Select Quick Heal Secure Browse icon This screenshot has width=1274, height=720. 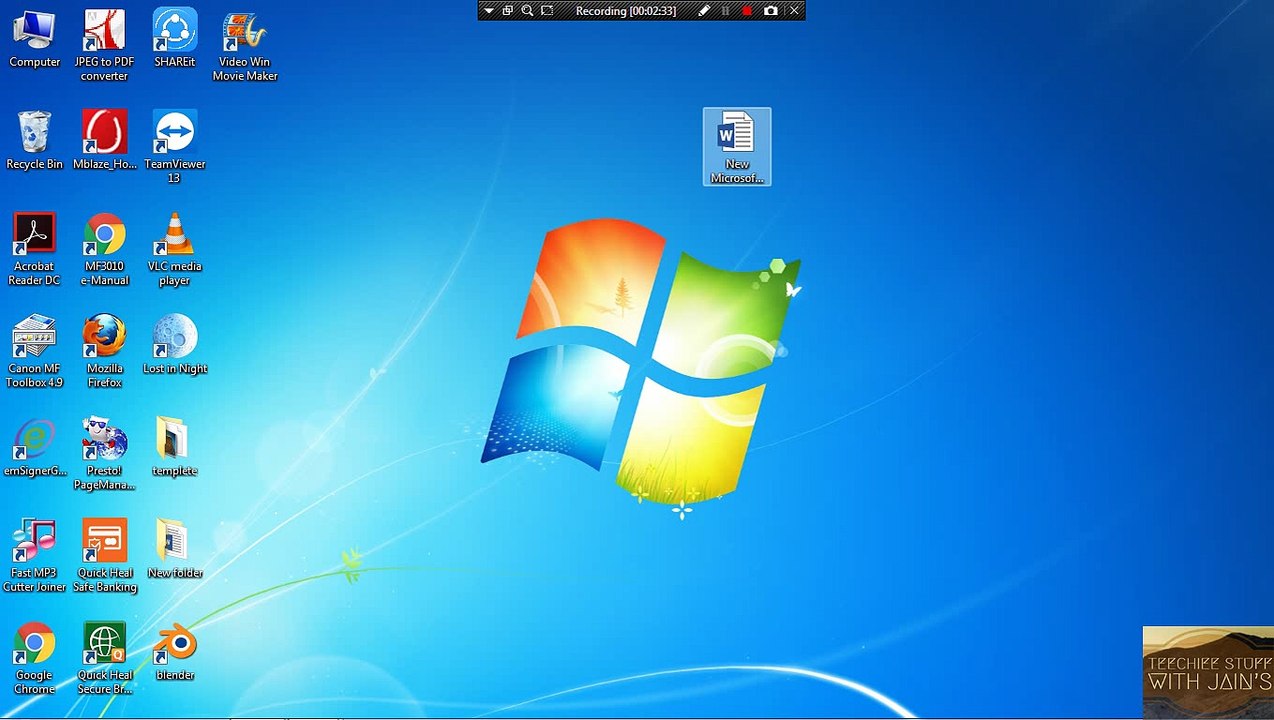pos(104,658)
